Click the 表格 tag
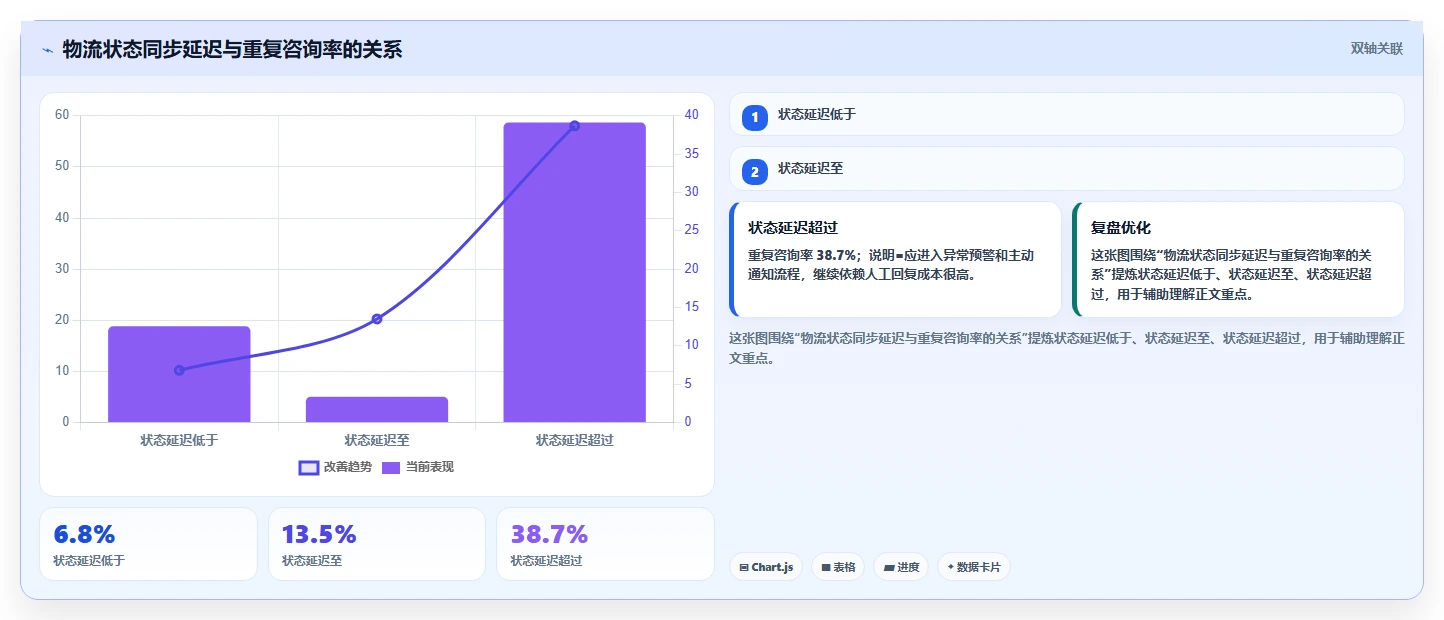The height and width of the screenshot is (620, 1444). pyautogui.click(x=838, y=567)
